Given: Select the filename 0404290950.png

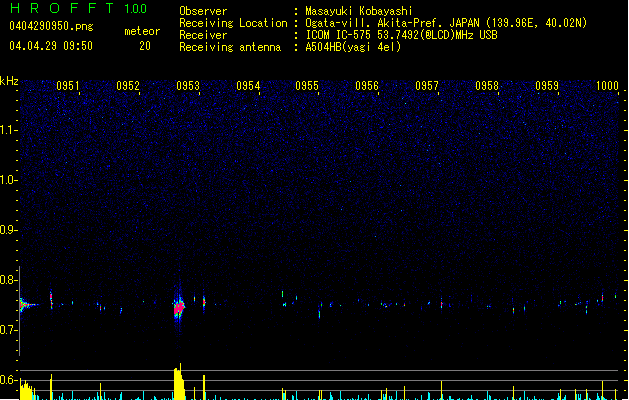Looking at the screenshot, I should [x=51, y=26].
